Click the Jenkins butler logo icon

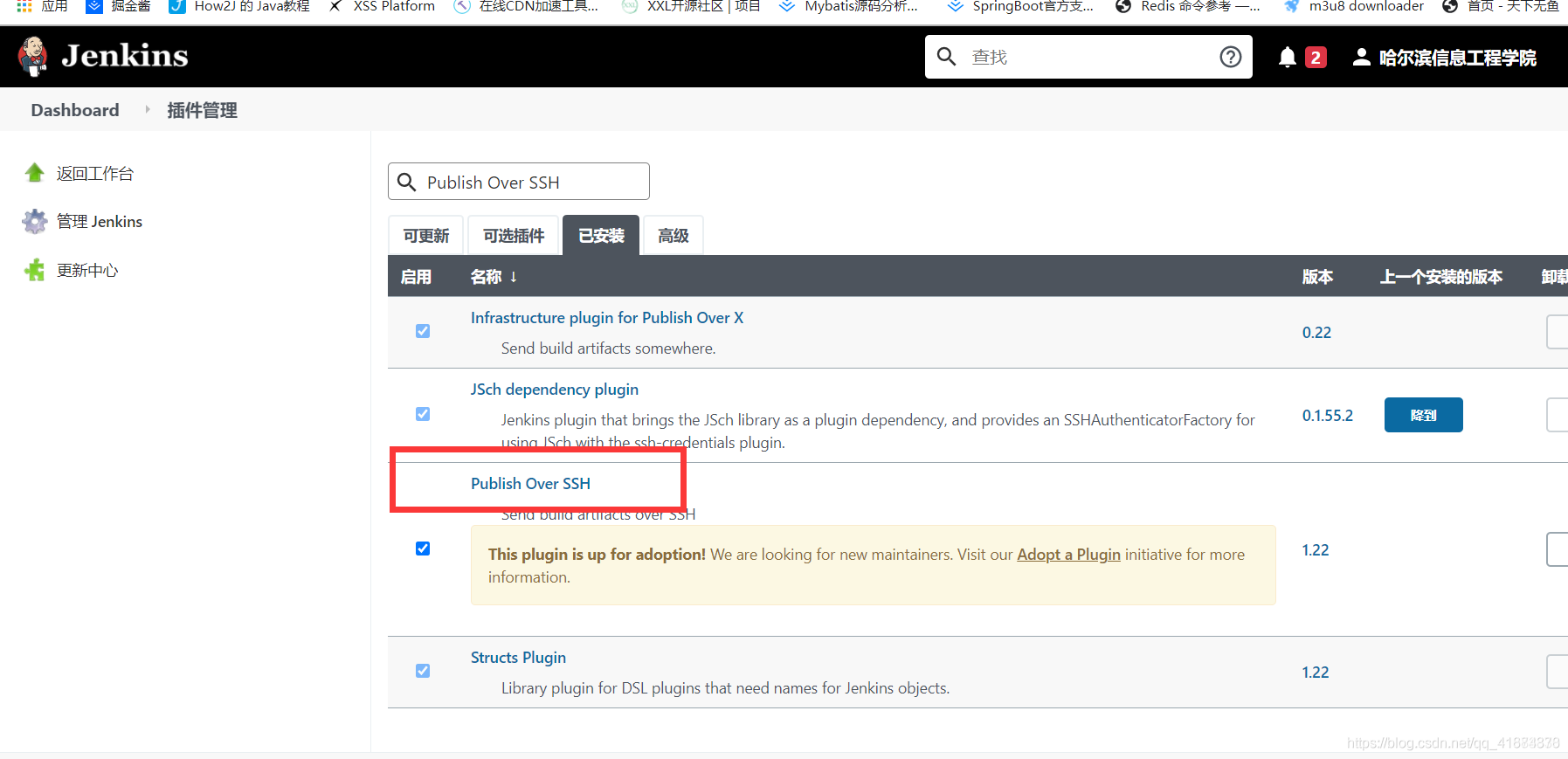[x=33, y=57]
